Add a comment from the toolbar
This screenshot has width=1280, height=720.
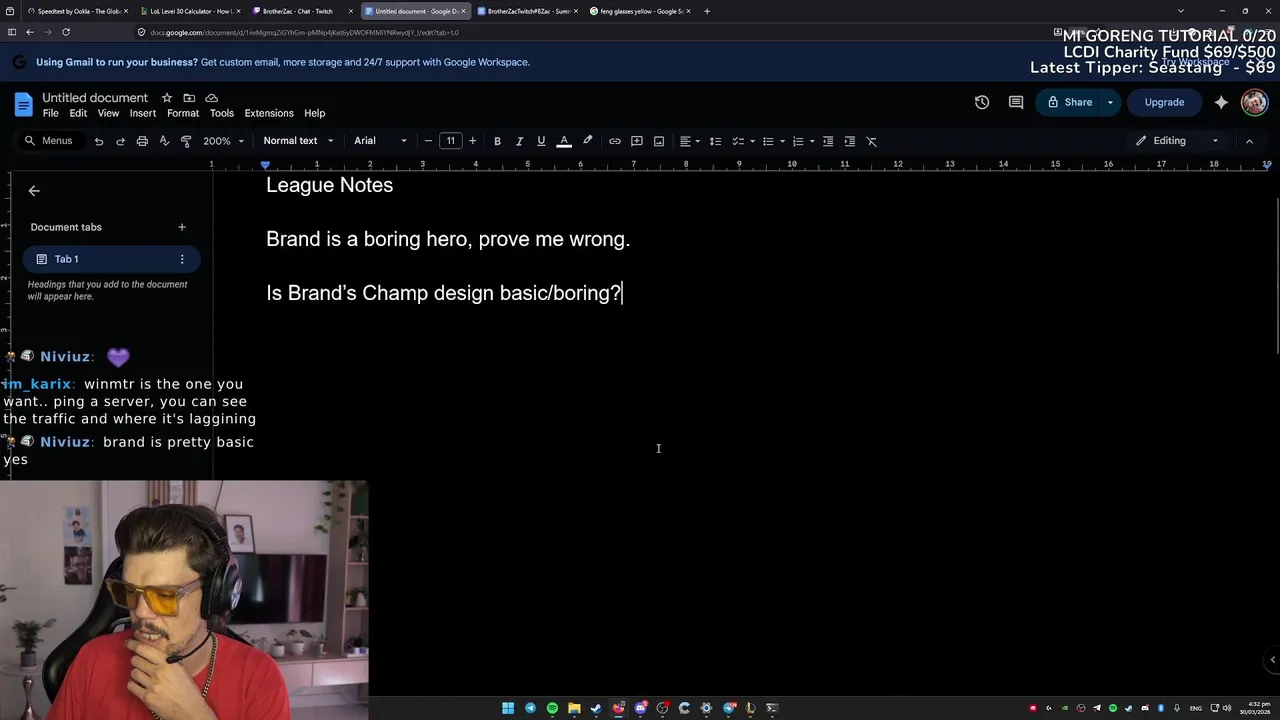637,141
